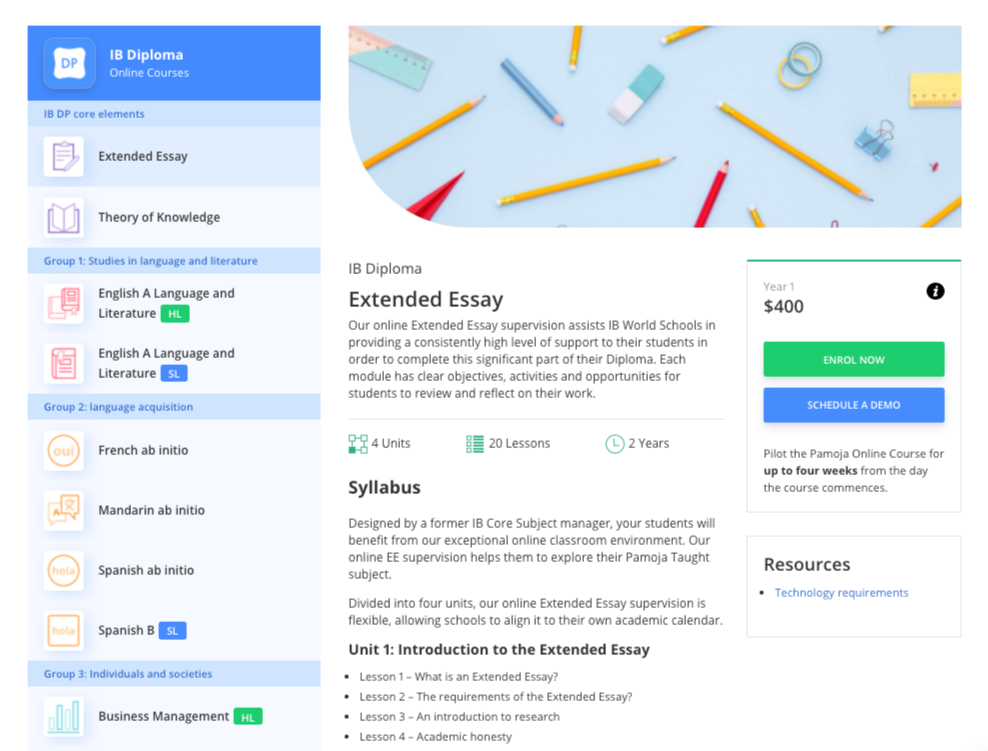Viewport: 988px width, 751px height.
Task: Click the Group 2 language acquisition heading
Action: point(118,407)
